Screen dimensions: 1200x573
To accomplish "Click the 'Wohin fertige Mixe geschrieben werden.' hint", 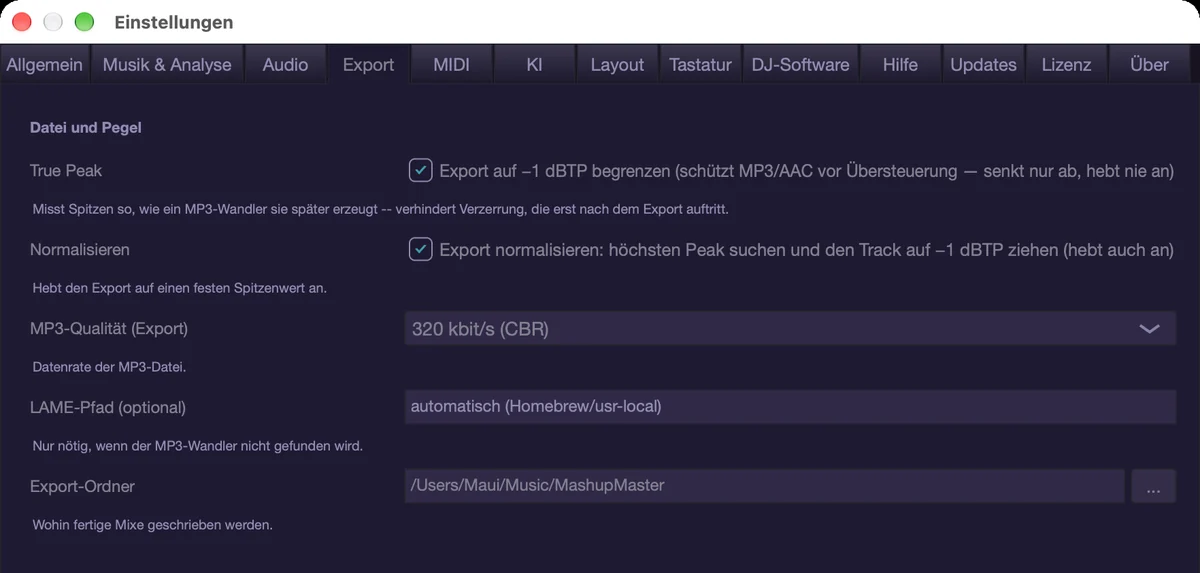I will [153, 524].
